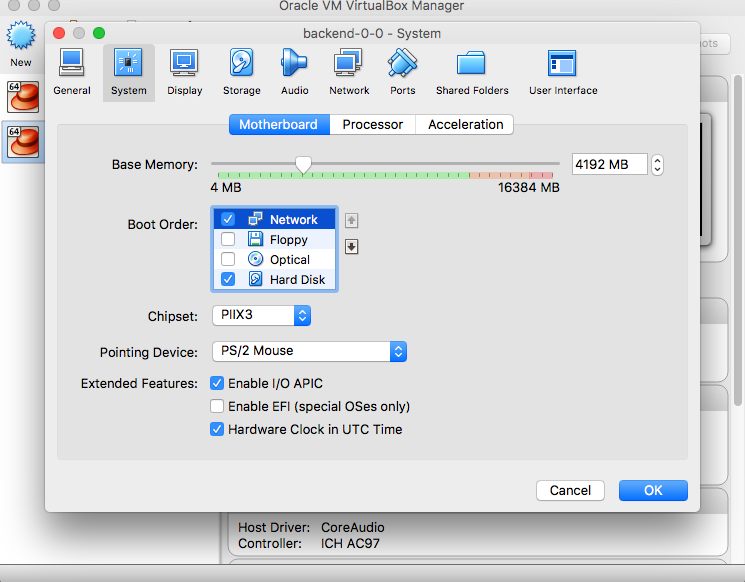
Task: Disable the Enable I/O APIC checkbox
Action: pyautogui.click(x=217, y=383)
